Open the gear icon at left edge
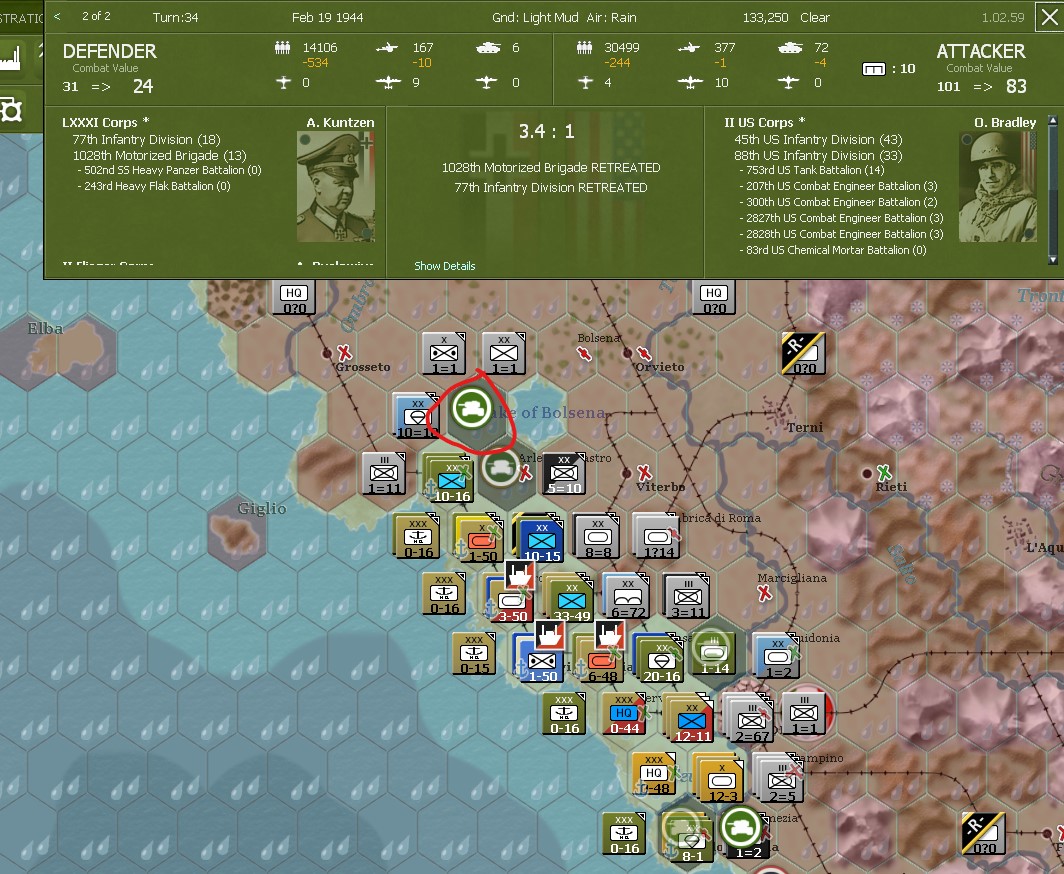The image size is (1064, 874). tap(11, 109)
